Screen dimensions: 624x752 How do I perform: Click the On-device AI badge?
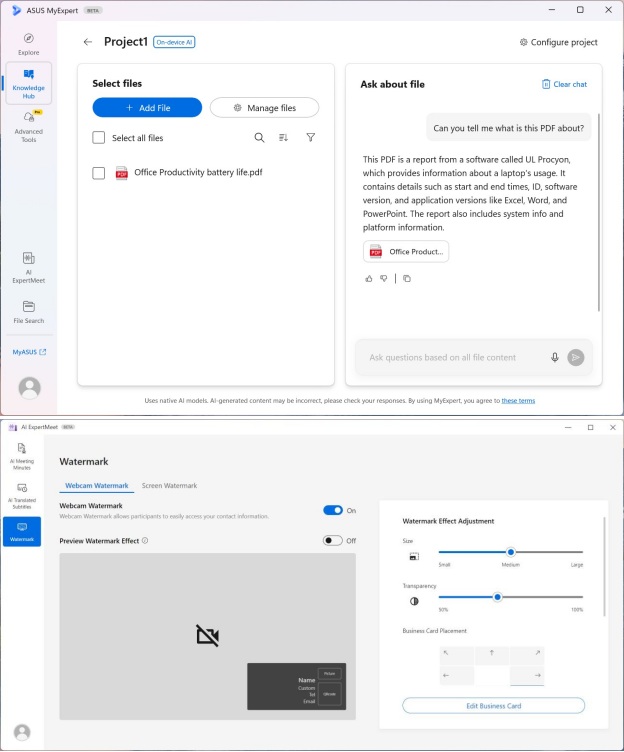point(174,42)
